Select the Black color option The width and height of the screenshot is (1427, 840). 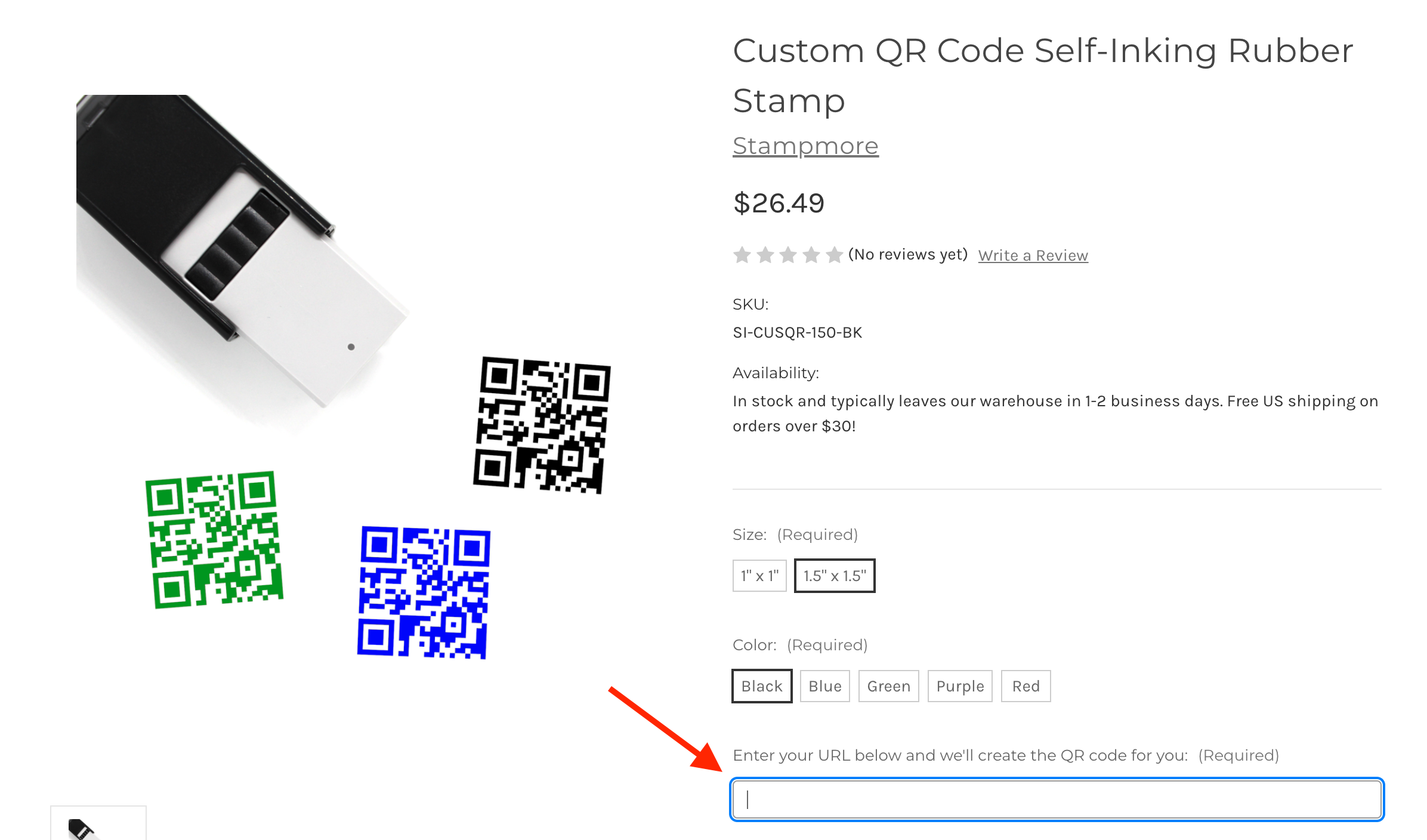[x=761, y=685]
